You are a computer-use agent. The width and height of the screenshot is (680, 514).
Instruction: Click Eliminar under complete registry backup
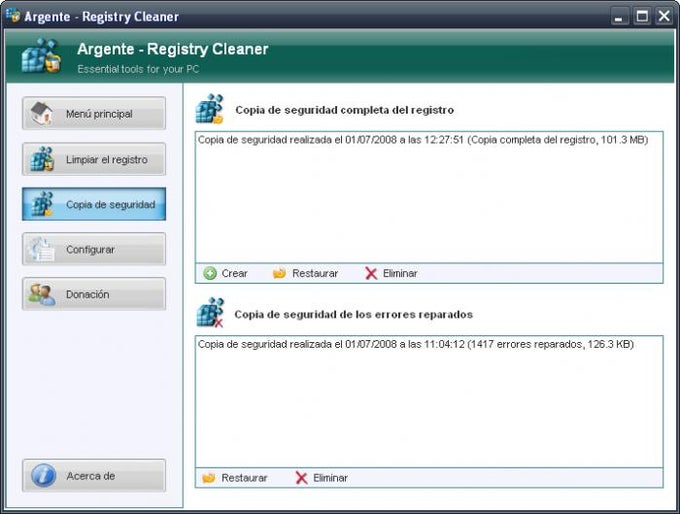[x=391, y=273]
